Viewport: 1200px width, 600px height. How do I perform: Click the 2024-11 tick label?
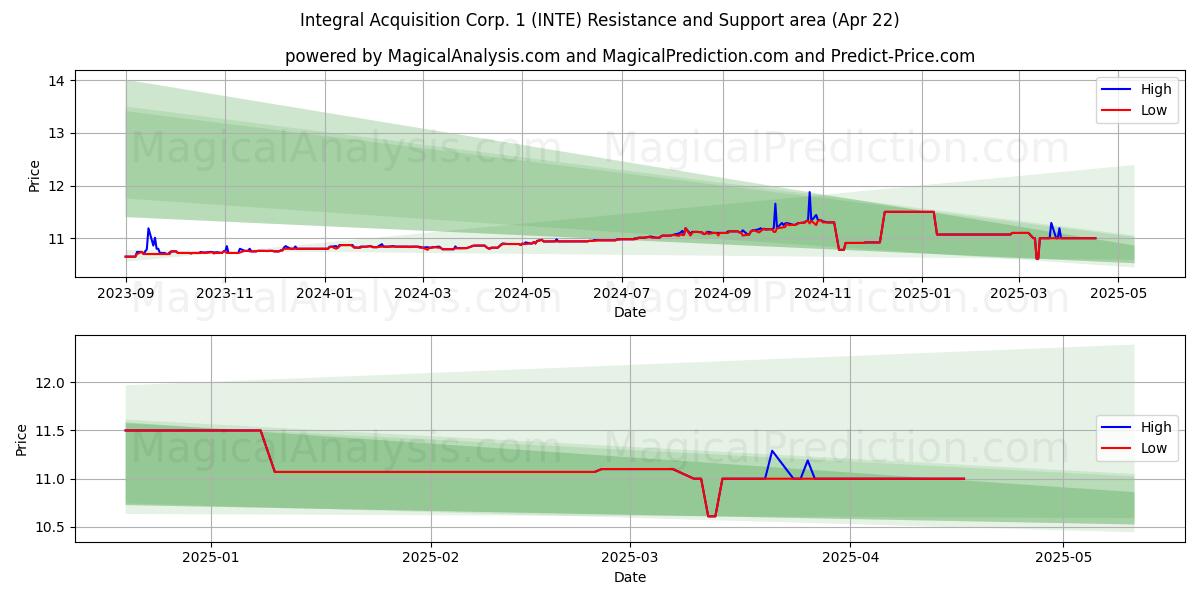click(821, 293)
